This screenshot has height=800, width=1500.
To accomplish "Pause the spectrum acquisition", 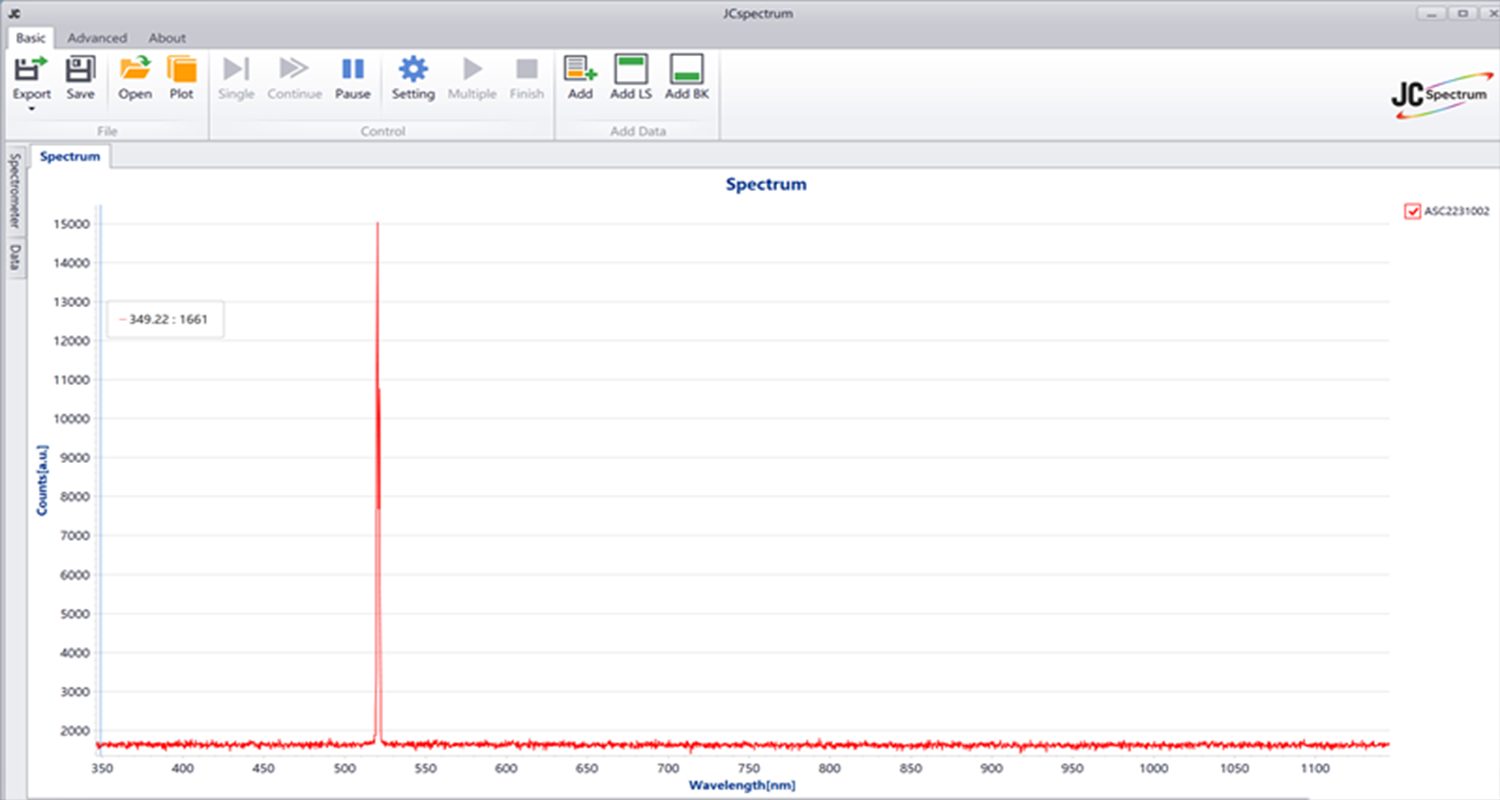I will tap(352, 70).
